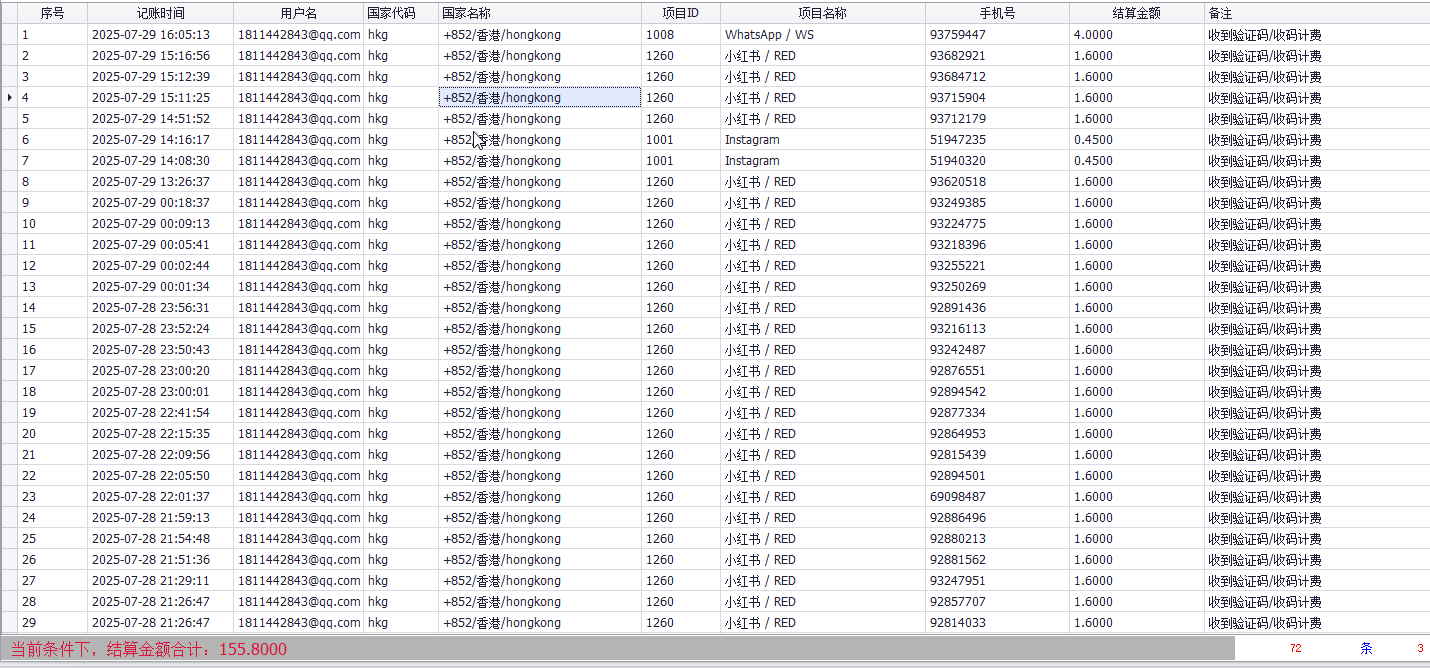1430x668 pixels.
Task: Select the WhatsApp / WS project cell
Action: coord(823,34)
